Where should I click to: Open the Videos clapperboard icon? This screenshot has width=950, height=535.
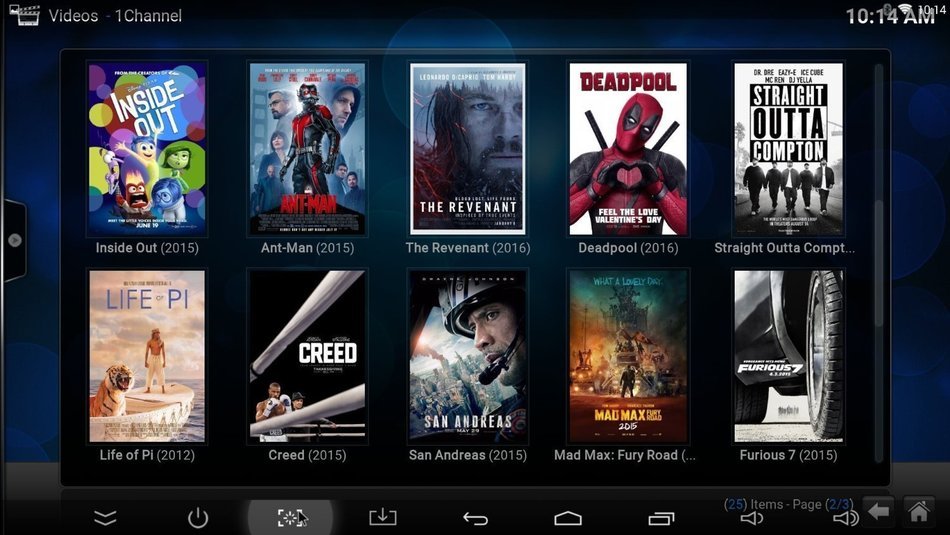pyautogui.click(x=24, y=14)
